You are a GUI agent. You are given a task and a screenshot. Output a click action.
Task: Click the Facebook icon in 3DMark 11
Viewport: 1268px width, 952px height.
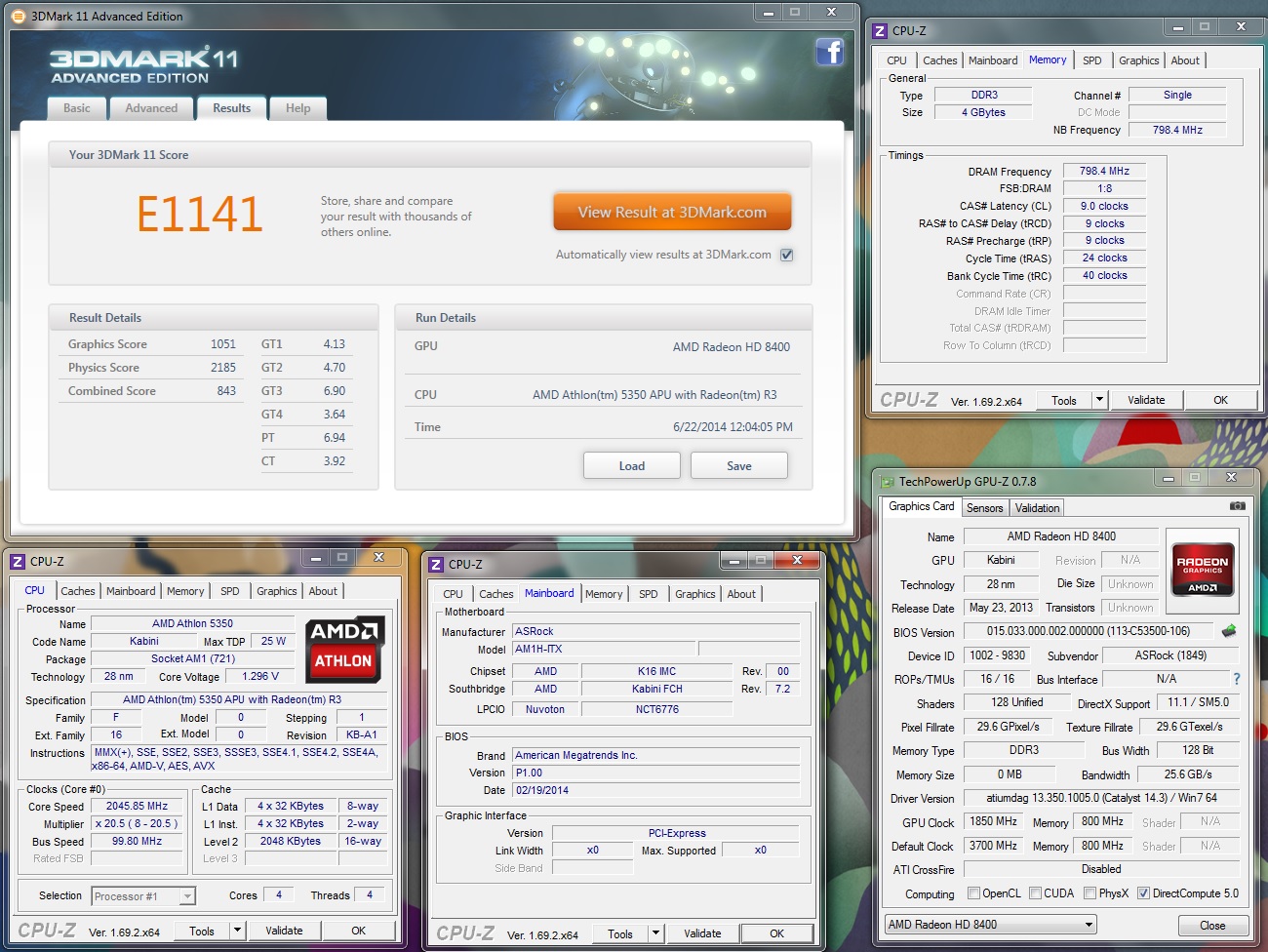click(x=829, y=52)
